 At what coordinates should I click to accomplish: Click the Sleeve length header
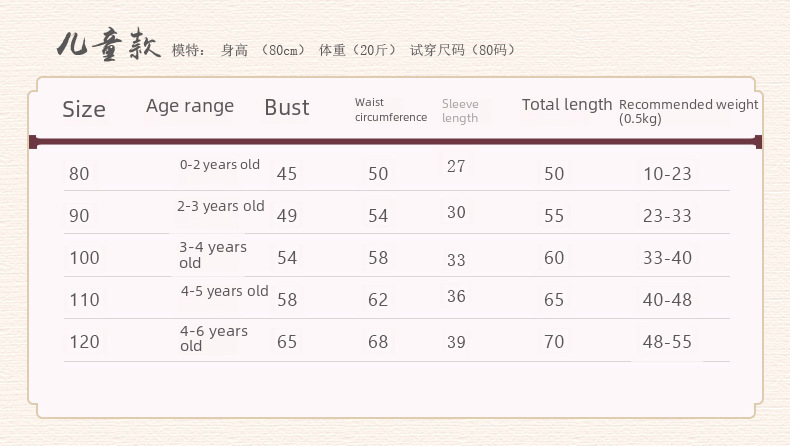coord(460,111)
